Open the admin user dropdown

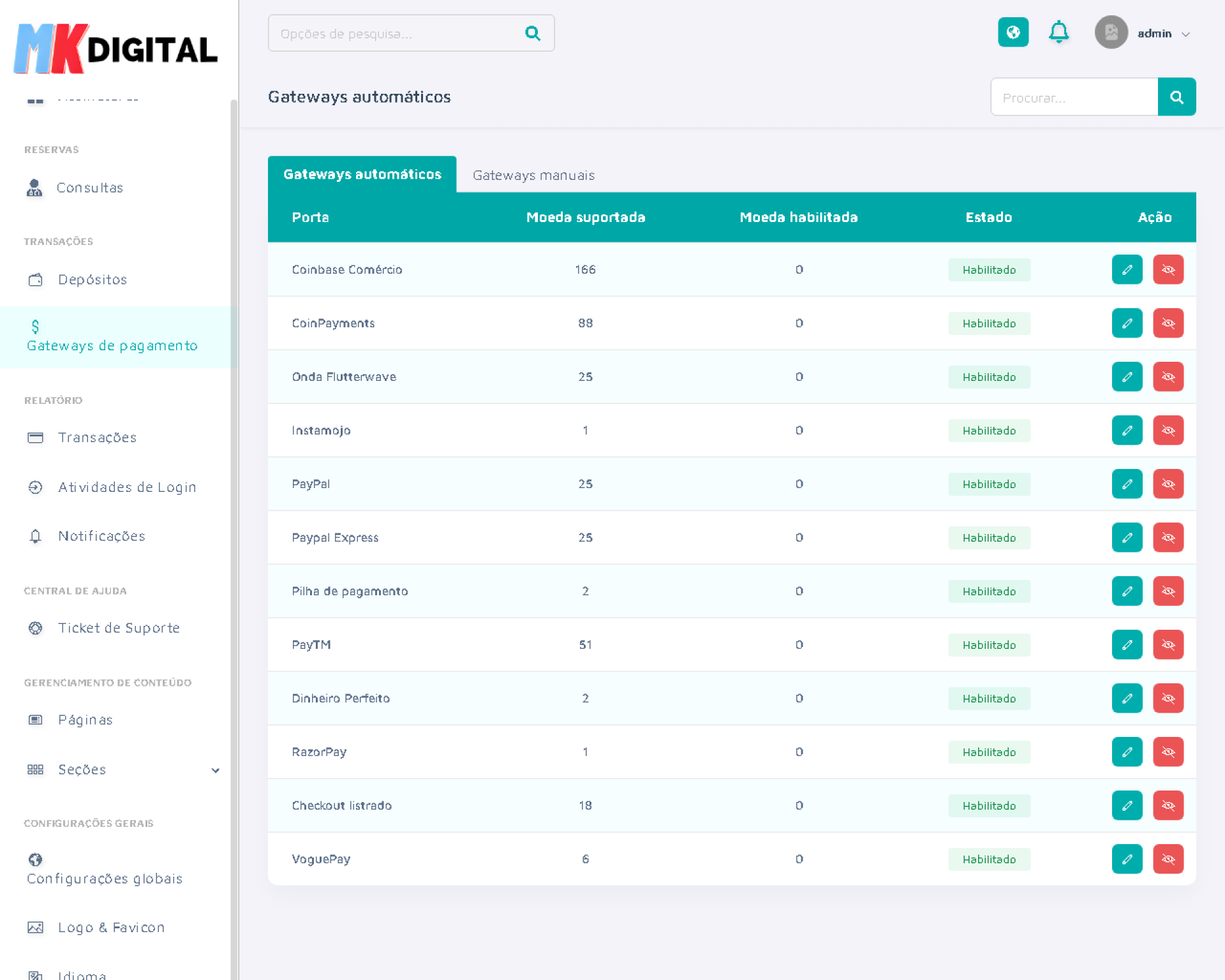[1163, 34]
